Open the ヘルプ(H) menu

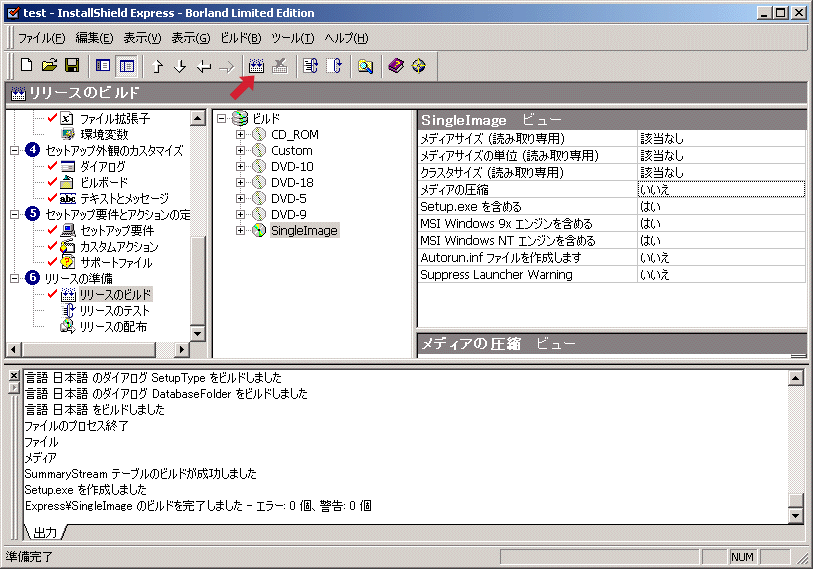[346, 38]
